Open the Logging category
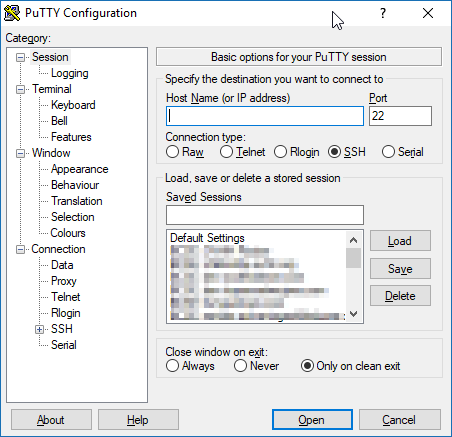 (x=69, y=73)
